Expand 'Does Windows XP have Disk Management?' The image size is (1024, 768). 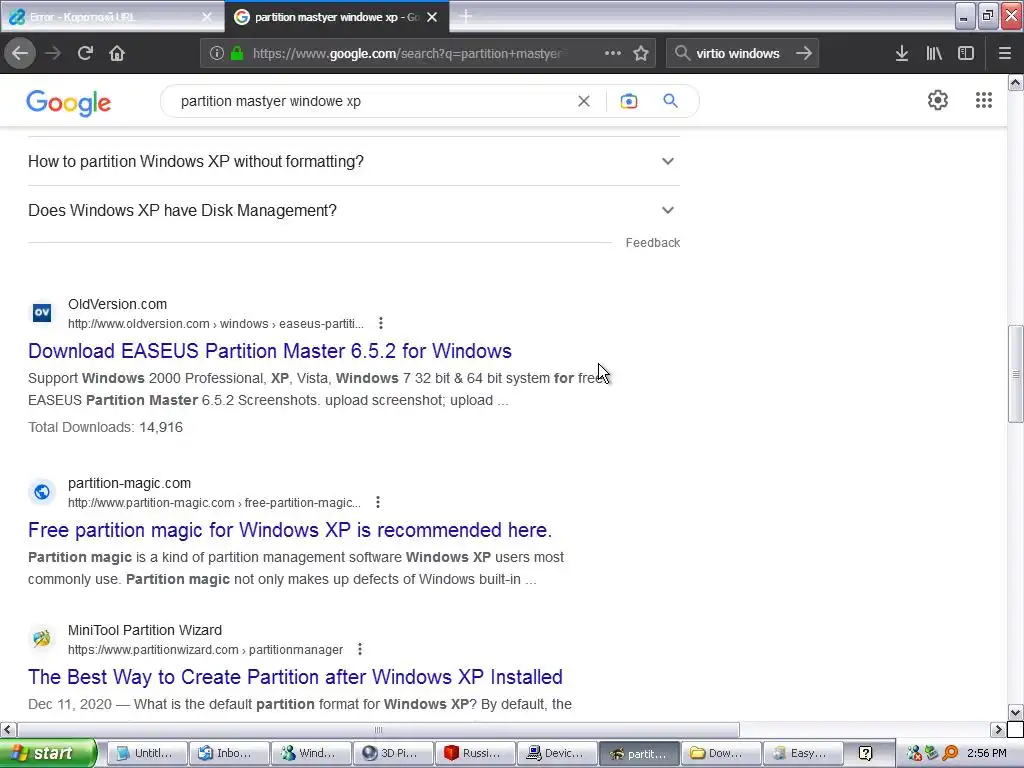coord(354,210)
